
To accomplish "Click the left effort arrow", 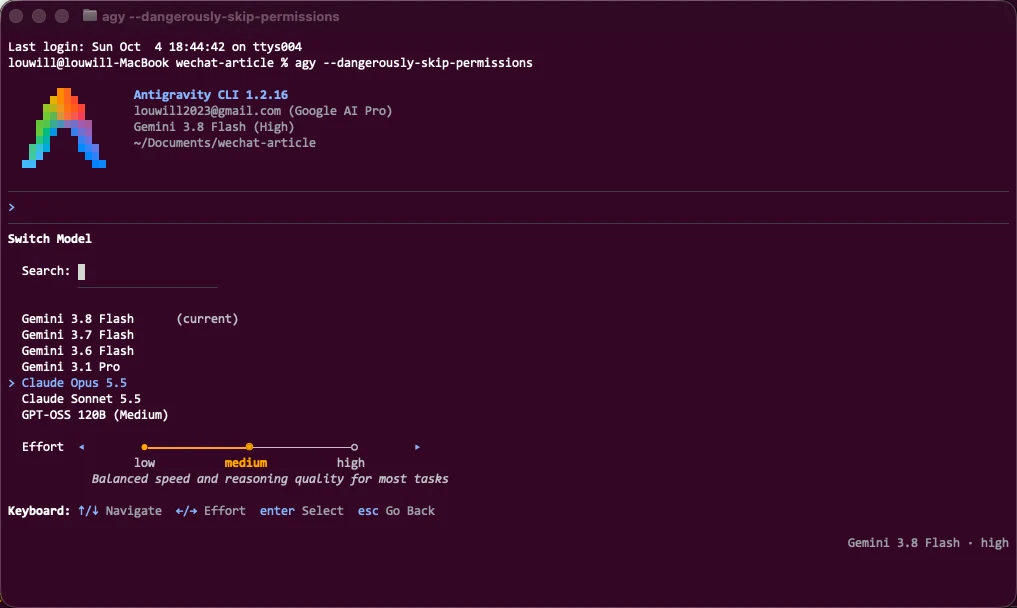I will click(x=81, y=447).
